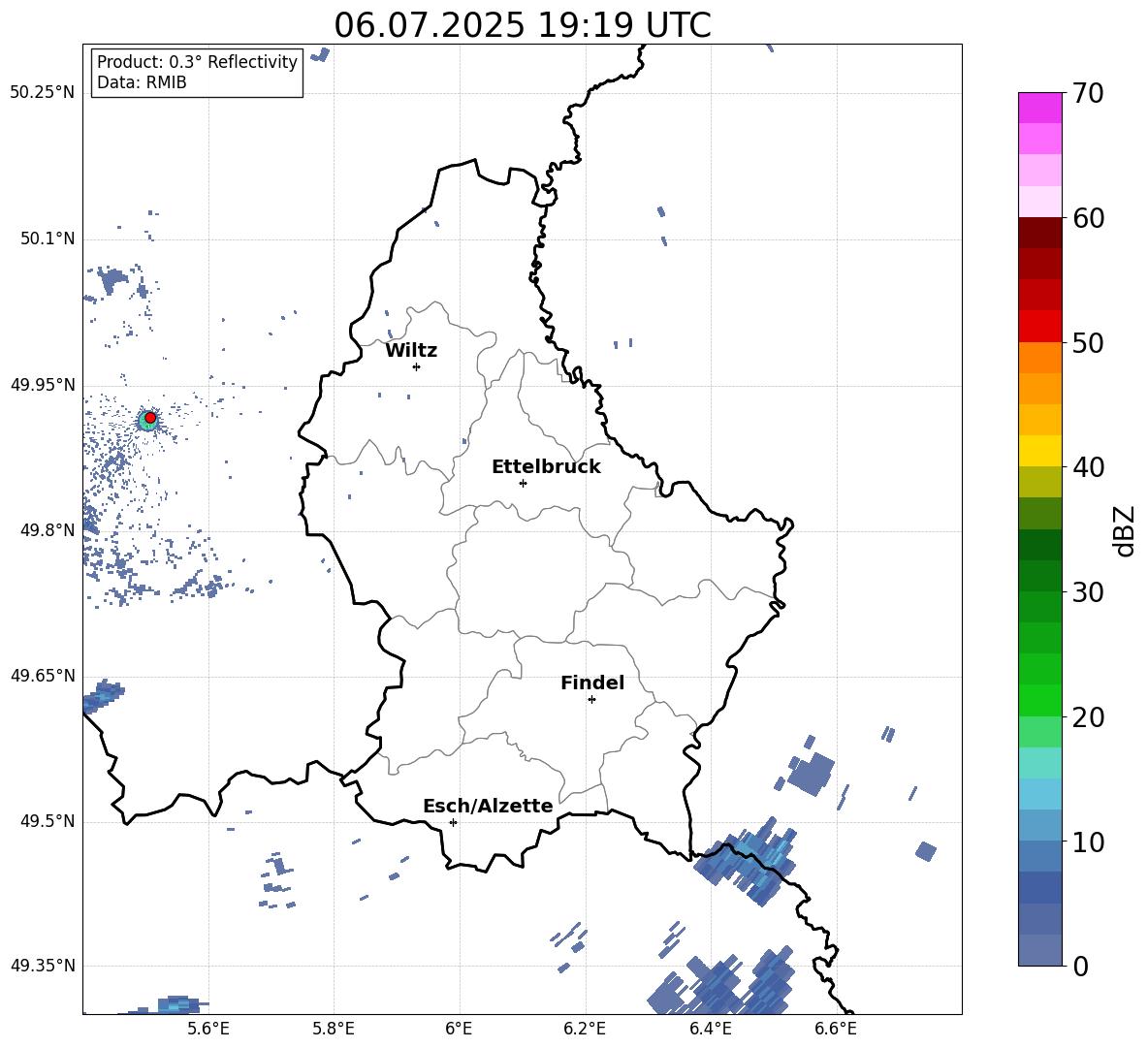The height and width of the screenshot is (1048, 1148).
Task: Click the dBZ colorbar label
Action: (1126, 530)
